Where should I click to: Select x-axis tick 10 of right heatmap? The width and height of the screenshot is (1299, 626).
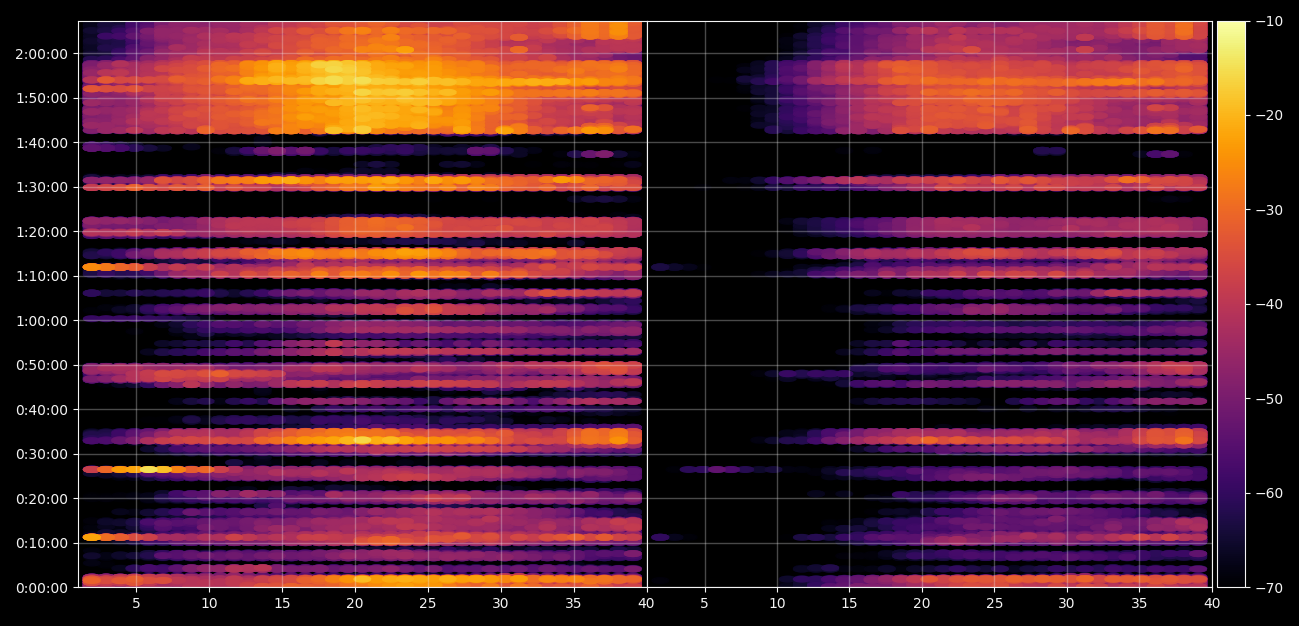(x=777, y=604)
